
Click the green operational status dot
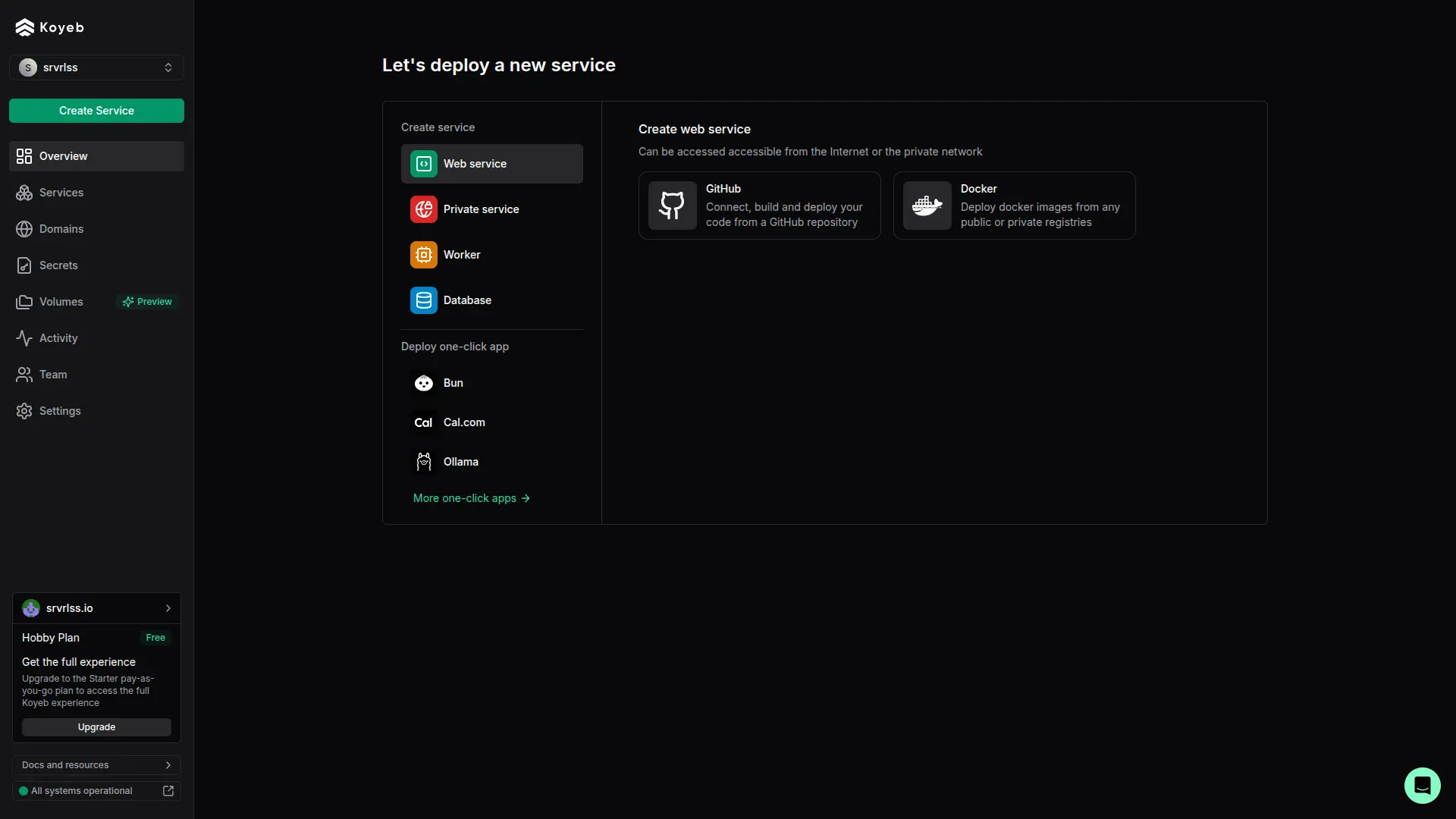click(24, 791)
